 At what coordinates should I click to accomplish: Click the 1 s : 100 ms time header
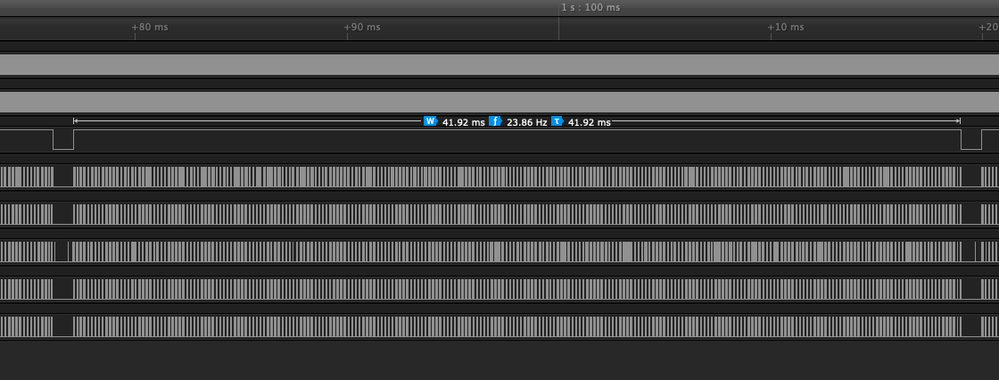pyautogui.click(x=591, y=8)
